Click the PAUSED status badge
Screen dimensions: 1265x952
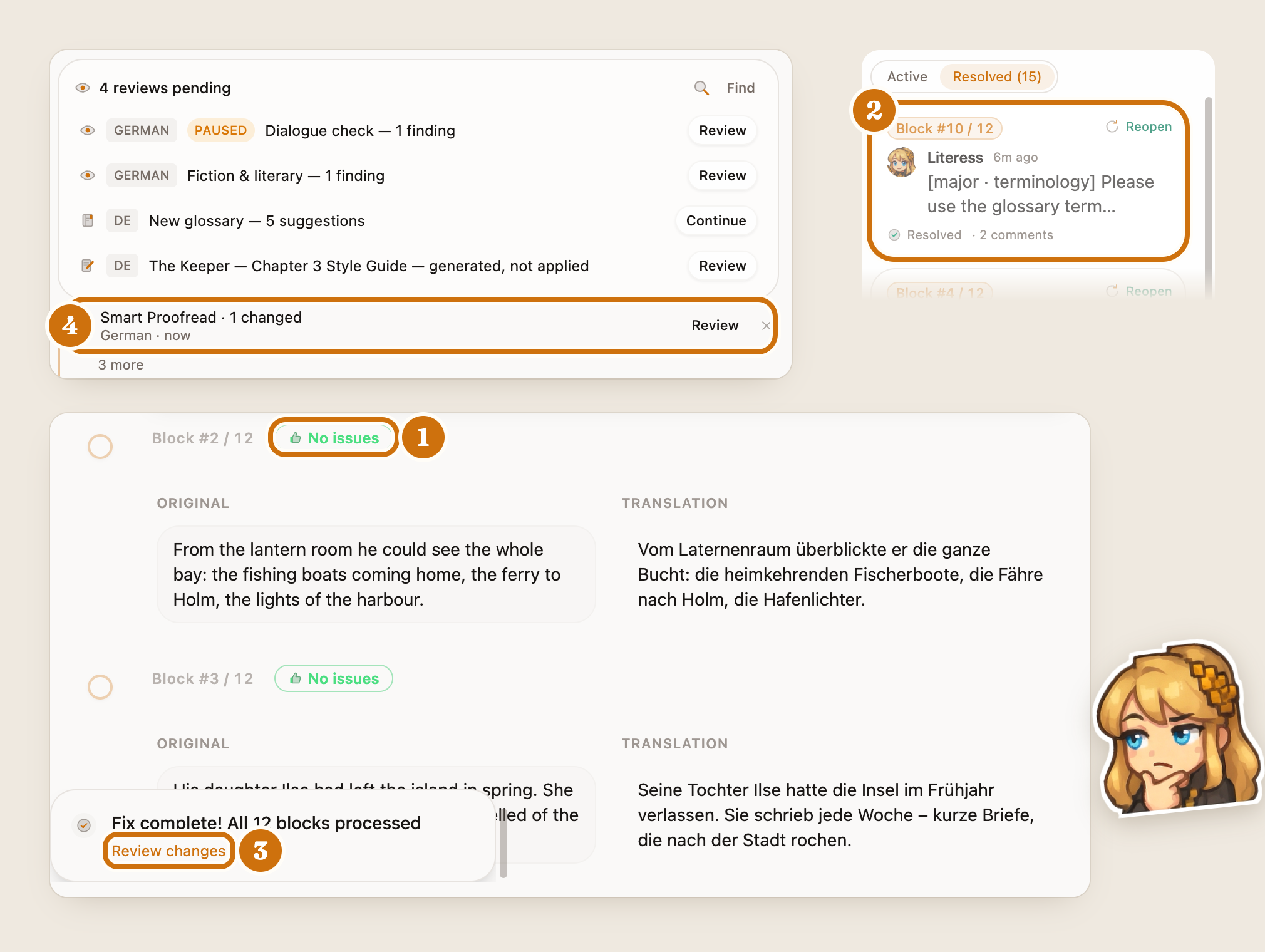point(220,130)
